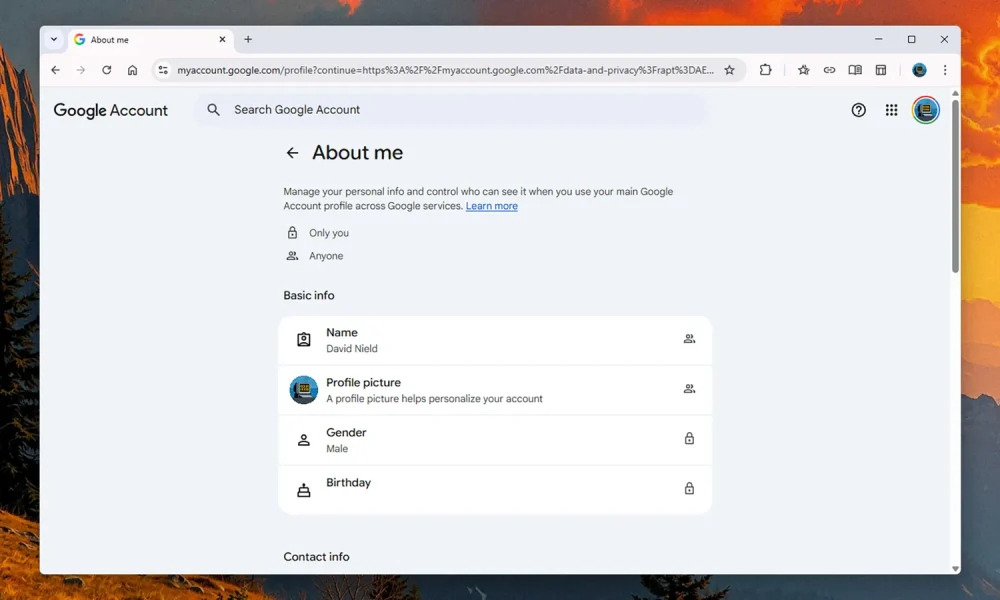Open the favorites list star icon

[804, 70]
